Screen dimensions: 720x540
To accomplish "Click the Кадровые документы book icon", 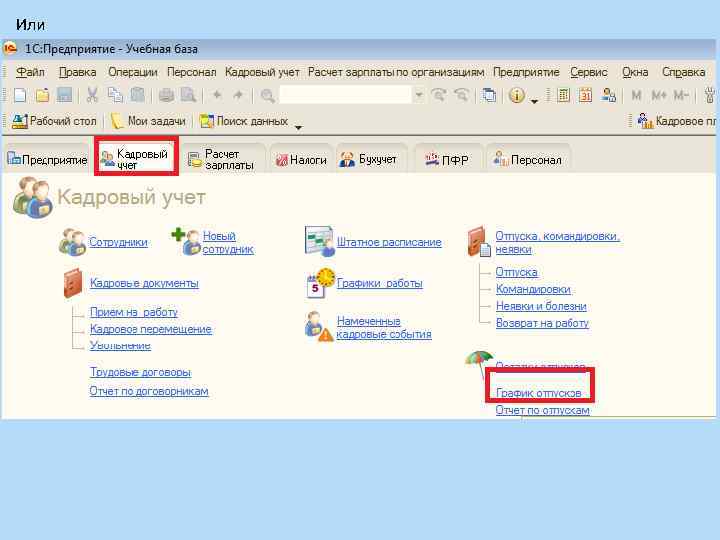I will click(x=73, y=283).
